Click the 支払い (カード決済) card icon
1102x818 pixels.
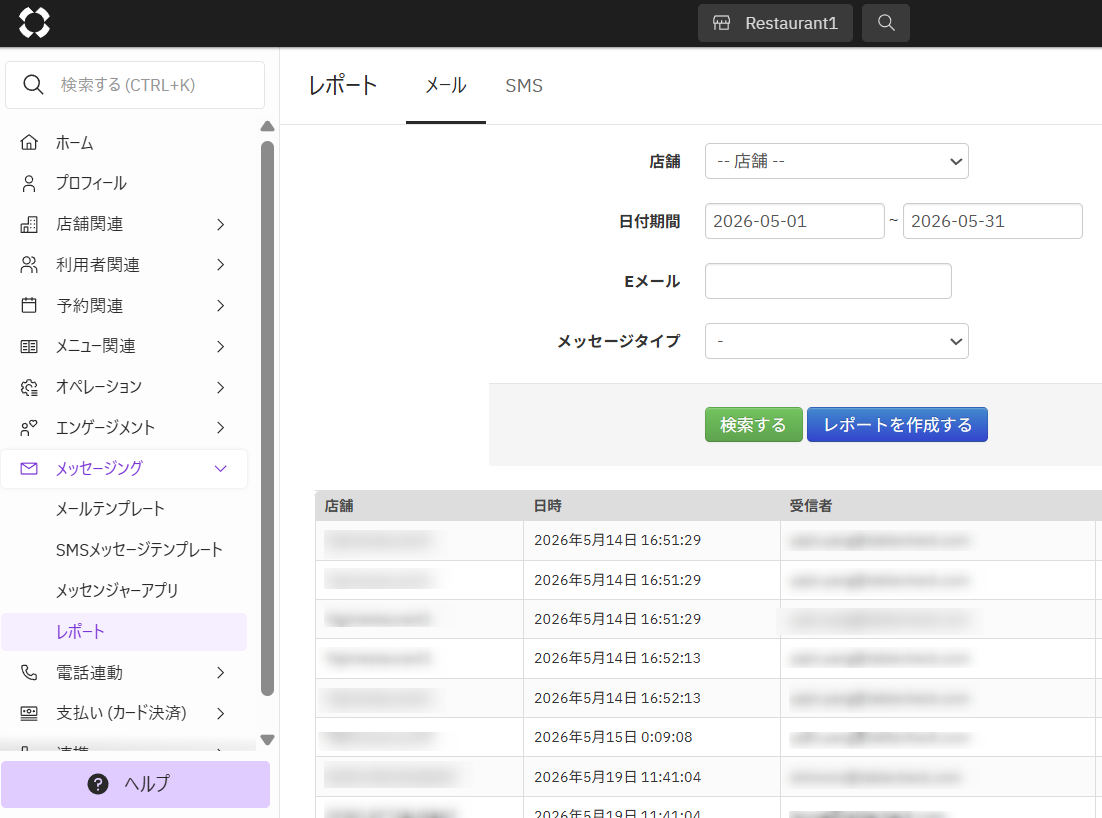29,713
